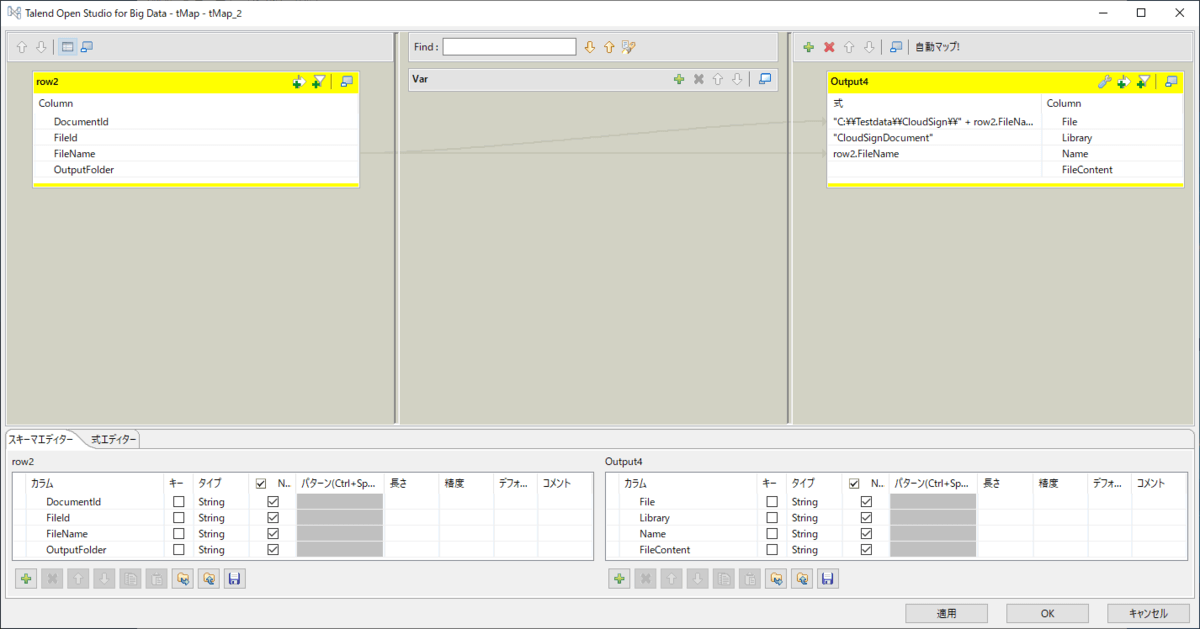Toggle key checkbox for DocumentId in row2
Viewport: 1200px width, 629px height.
coord(179,502)
